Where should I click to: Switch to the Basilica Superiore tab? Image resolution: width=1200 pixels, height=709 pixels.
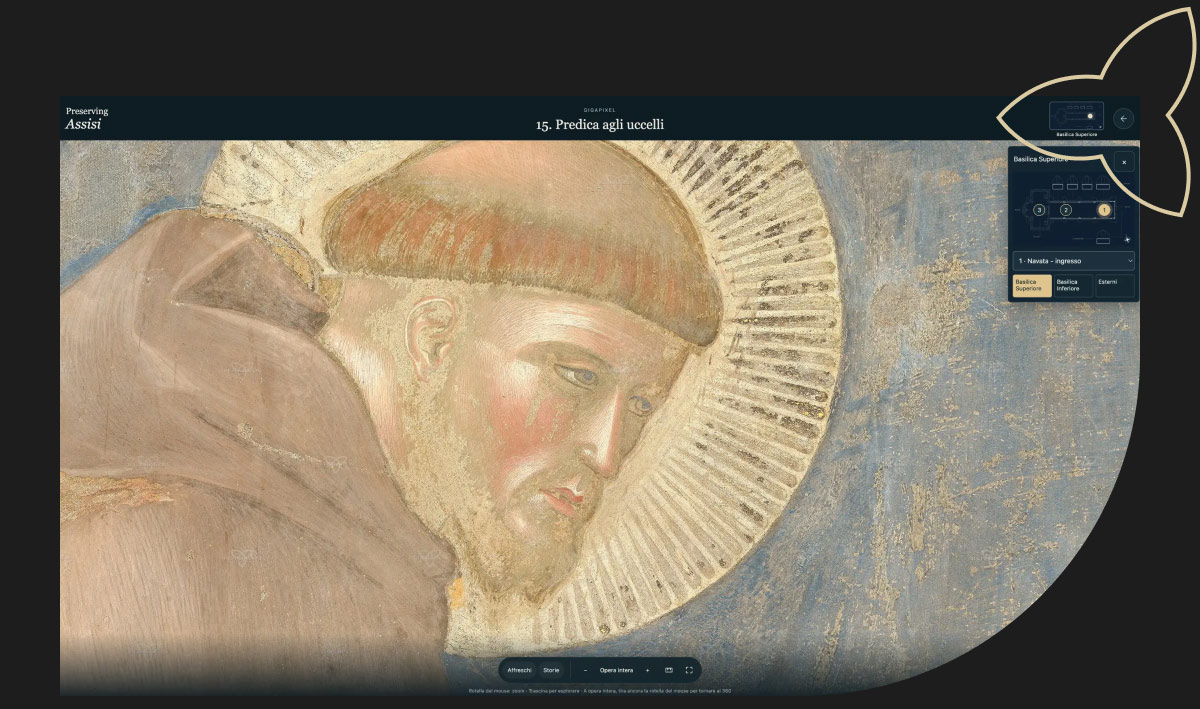coord(1031,286)
